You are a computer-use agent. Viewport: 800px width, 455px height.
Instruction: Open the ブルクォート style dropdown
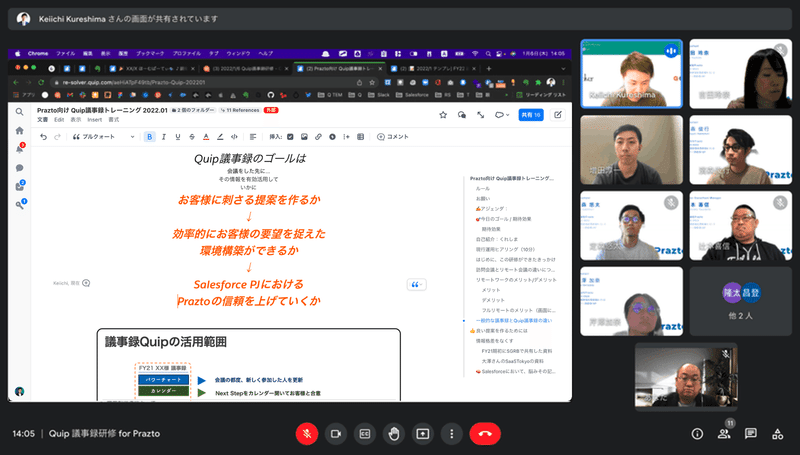click(x=104, y=137)
